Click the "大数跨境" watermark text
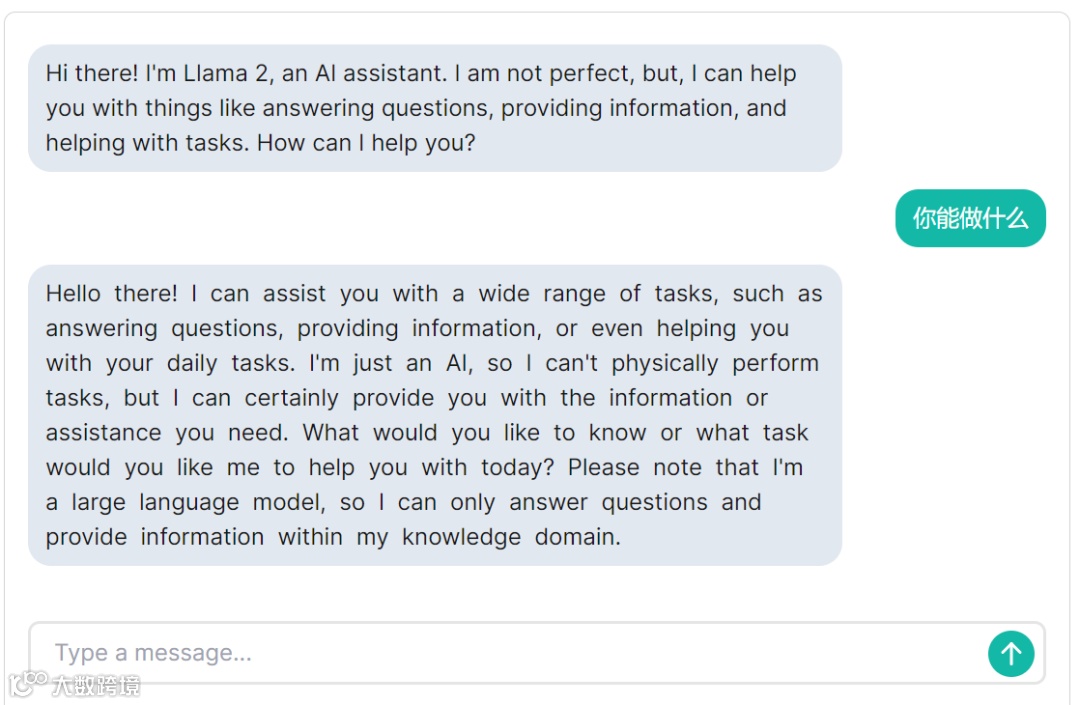This screenshot has width=1080, height=705. click(96, 686)
